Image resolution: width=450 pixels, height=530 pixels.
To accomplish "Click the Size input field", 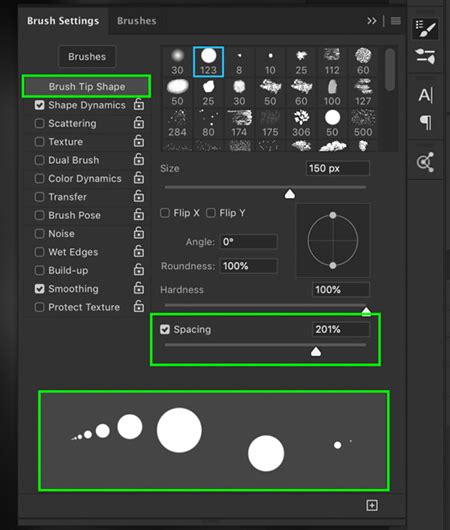I will [x=338, y=168].
